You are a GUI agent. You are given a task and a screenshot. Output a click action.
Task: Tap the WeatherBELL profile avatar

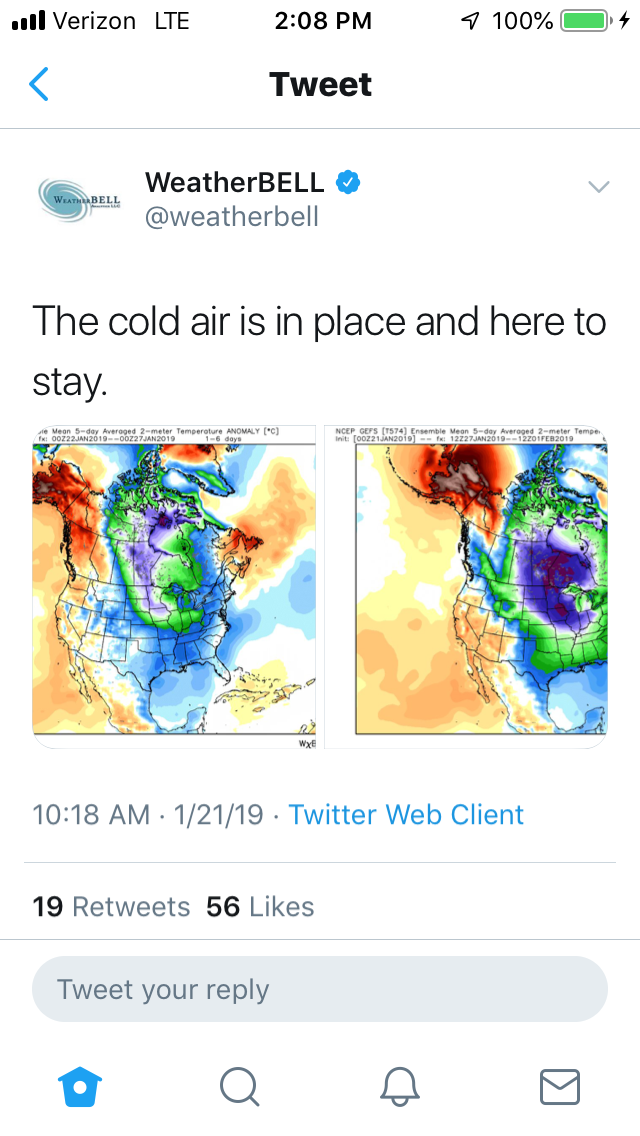[x=79, y=199]
